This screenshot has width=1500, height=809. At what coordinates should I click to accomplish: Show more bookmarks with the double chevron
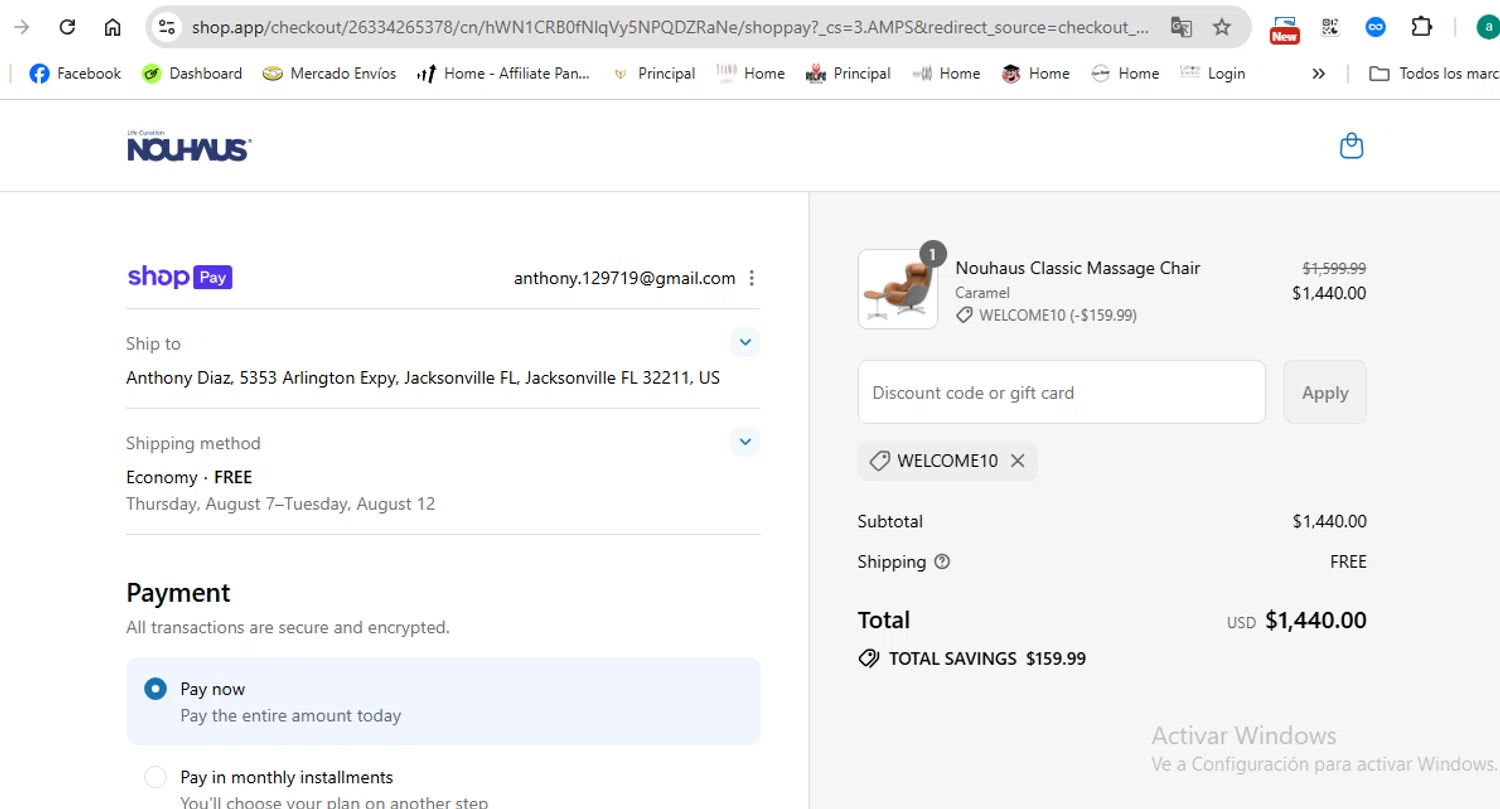[x=1318, y=73]
